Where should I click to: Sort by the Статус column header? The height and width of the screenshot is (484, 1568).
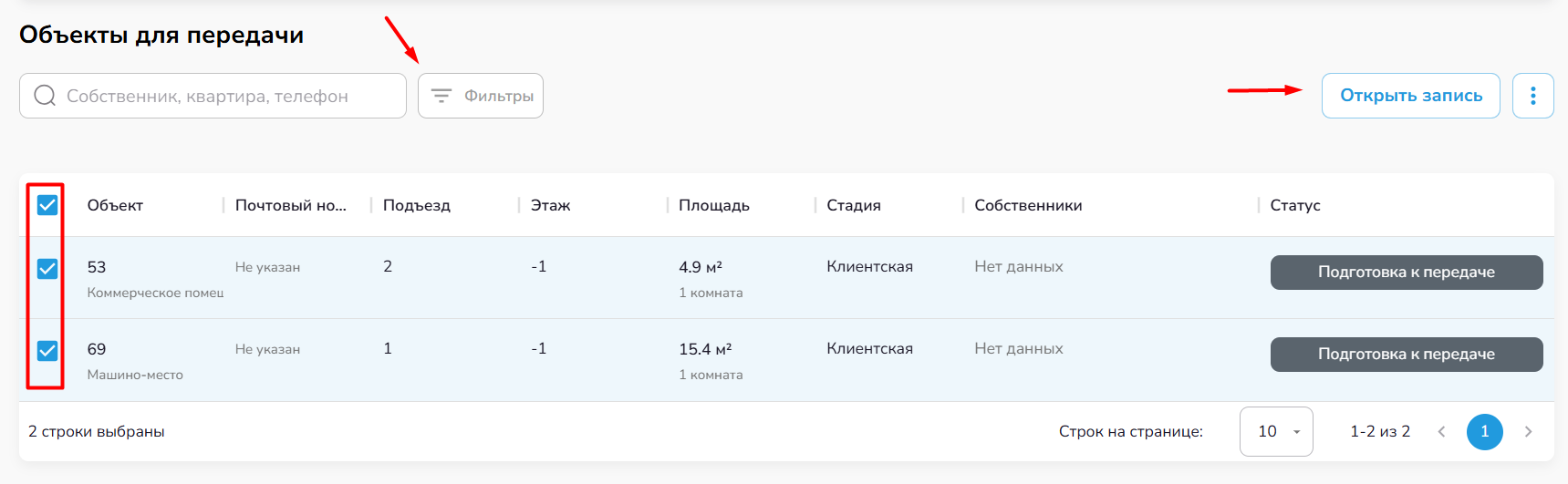click(1294, 205)
